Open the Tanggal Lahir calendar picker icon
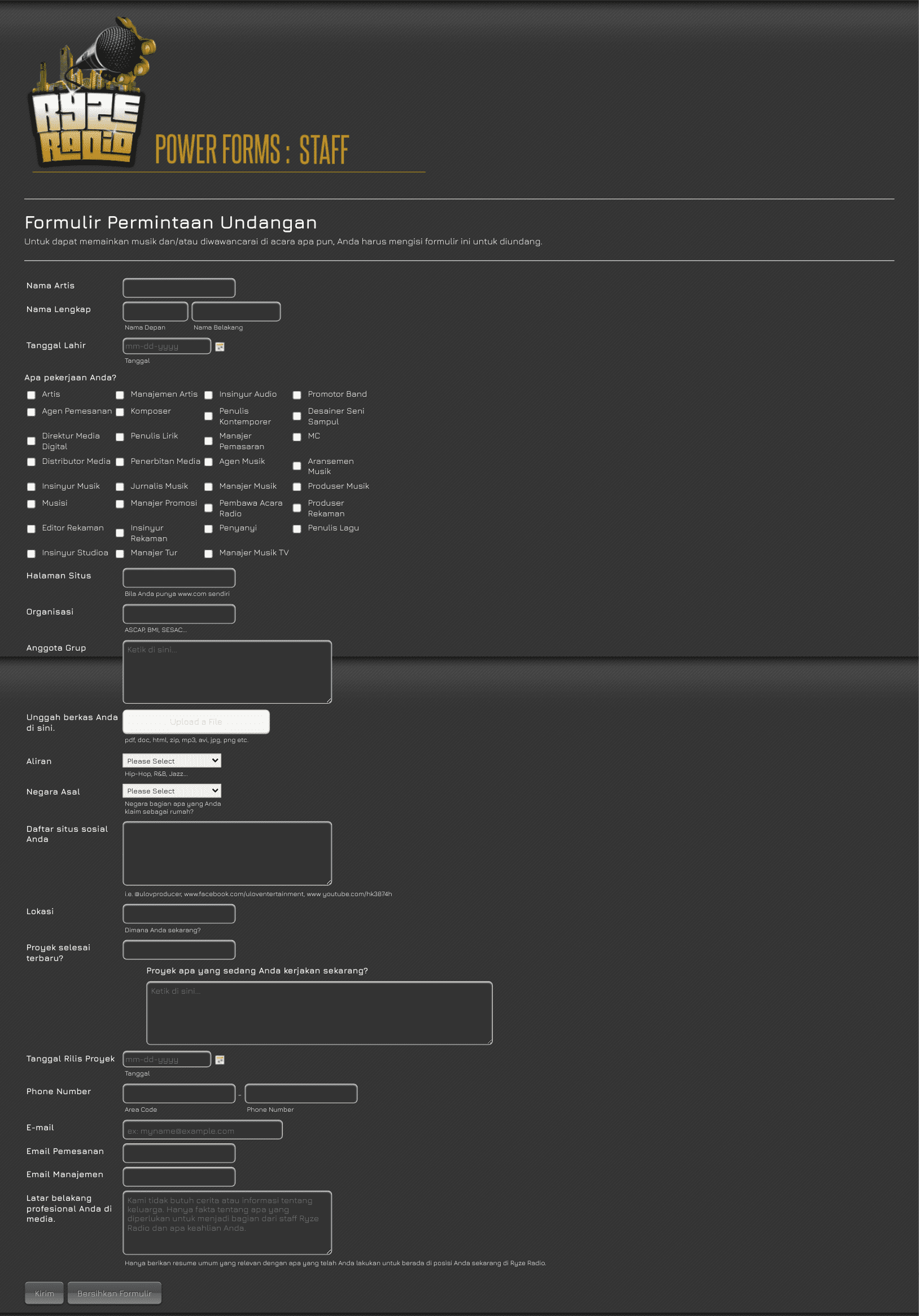The width and height of the screenshot is (919, 1316). (x=220, y=346)
